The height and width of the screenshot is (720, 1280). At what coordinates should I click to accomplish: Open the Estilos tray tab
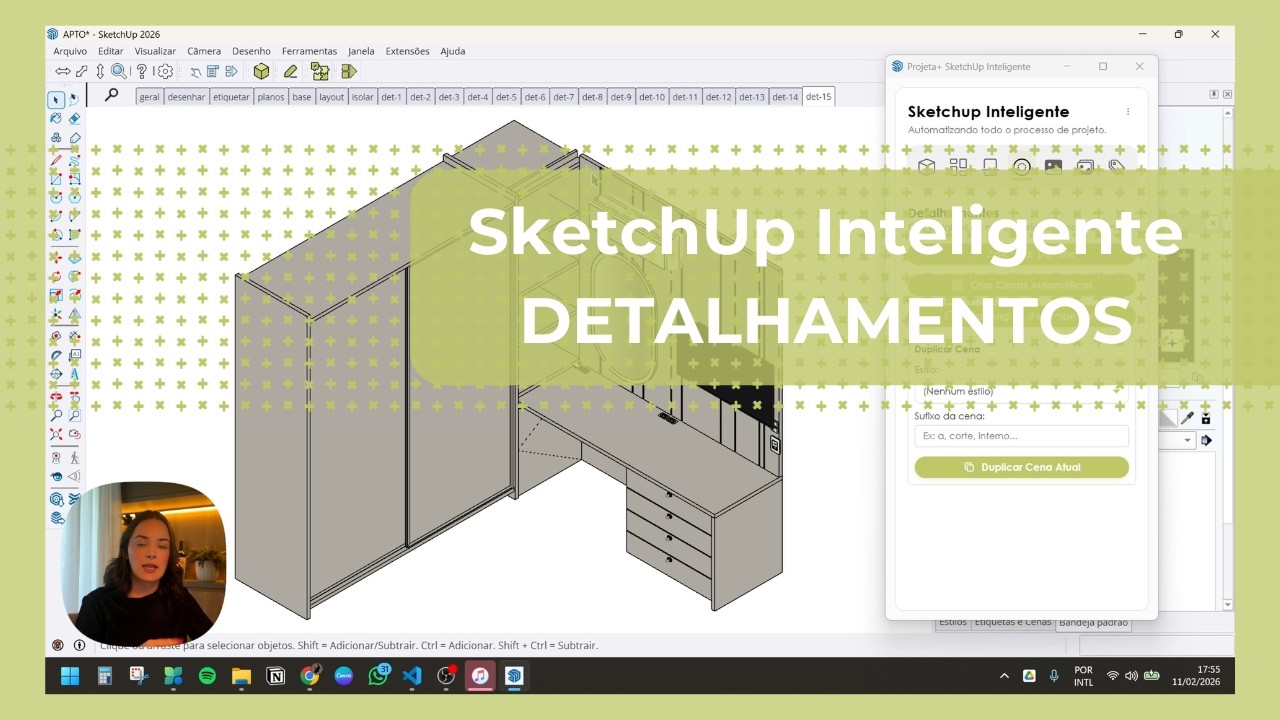[x=953, y=622]
